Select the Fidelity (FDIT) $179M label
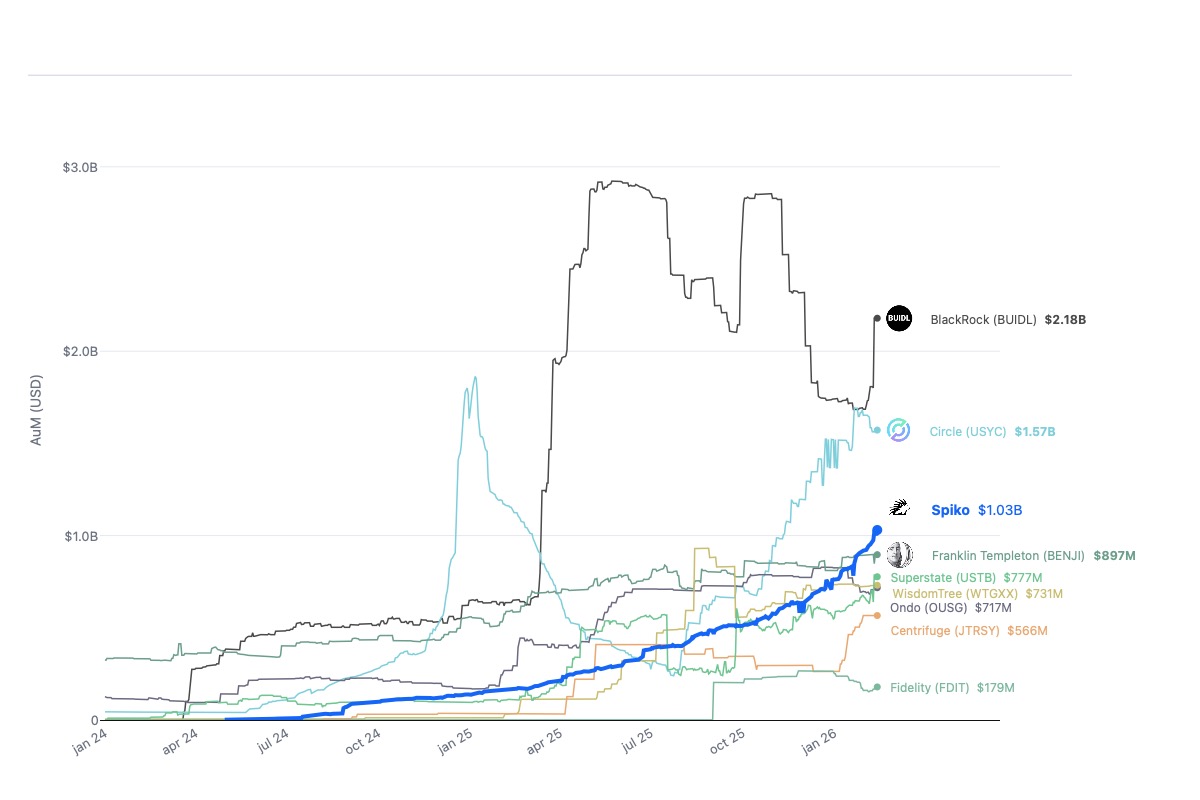This screenshot has width=1200, height=800. (x=952, y=688)
